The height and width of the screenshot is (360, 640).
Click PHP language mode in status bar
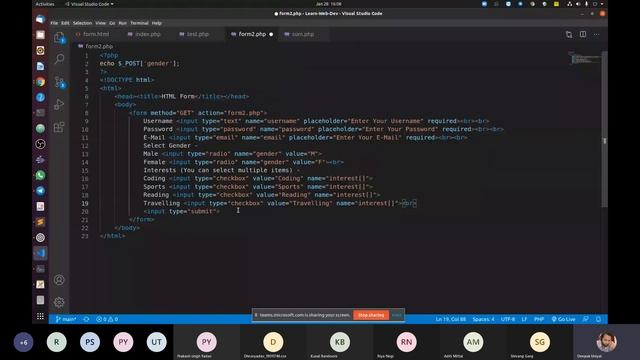click(x=539, y=319)
